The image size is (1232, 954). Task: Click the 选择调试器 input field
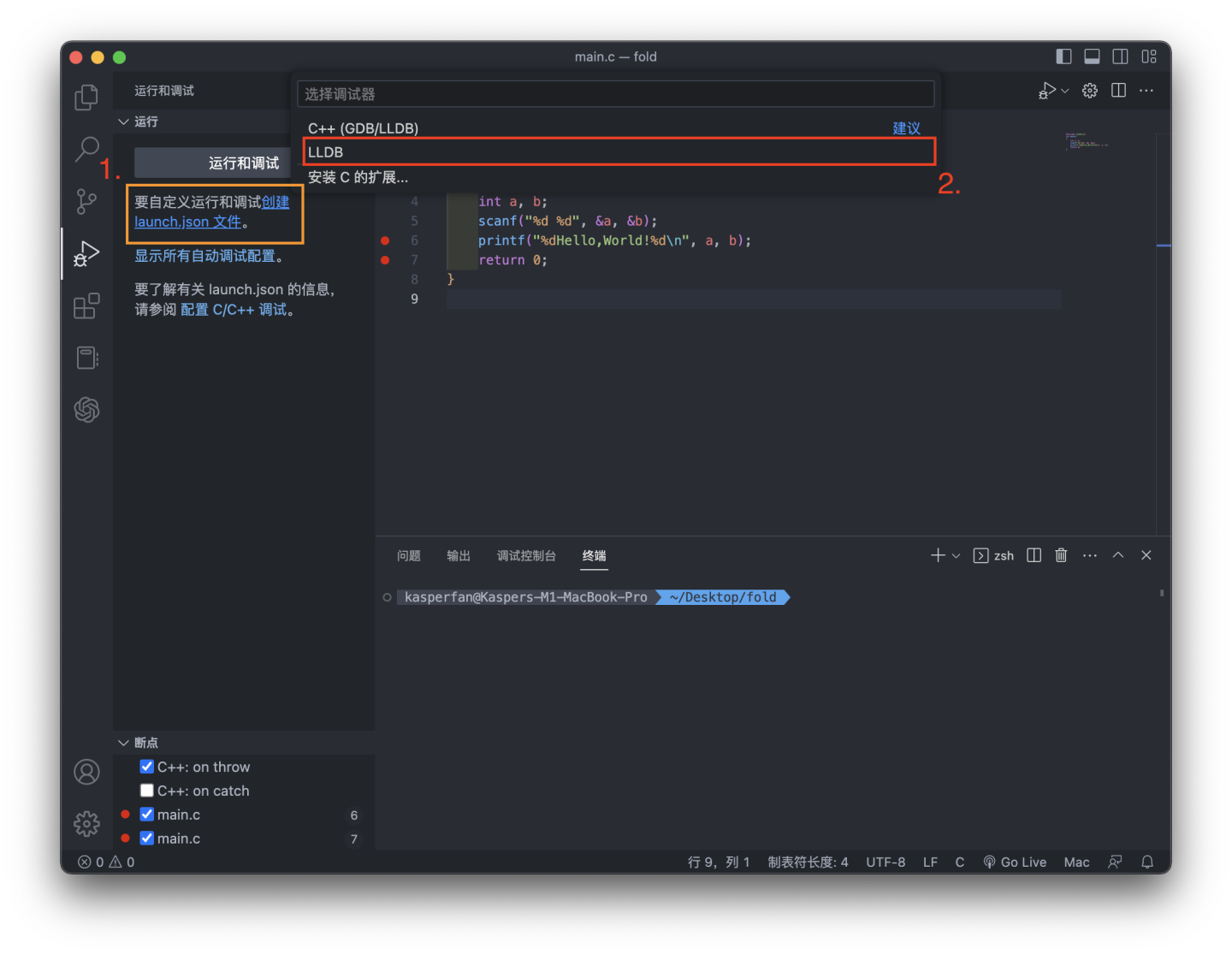click(x=615, y=94)
